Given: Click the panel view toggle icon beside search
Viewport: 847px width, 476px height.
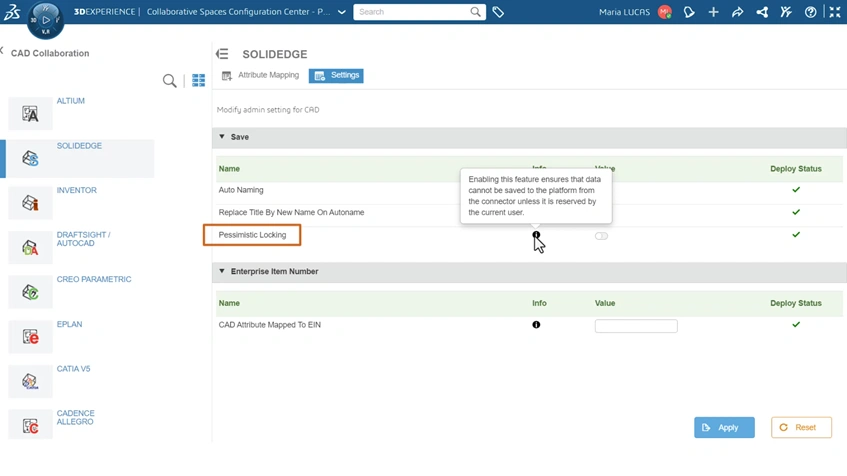Looking at the screenshot, I should 198,81.
